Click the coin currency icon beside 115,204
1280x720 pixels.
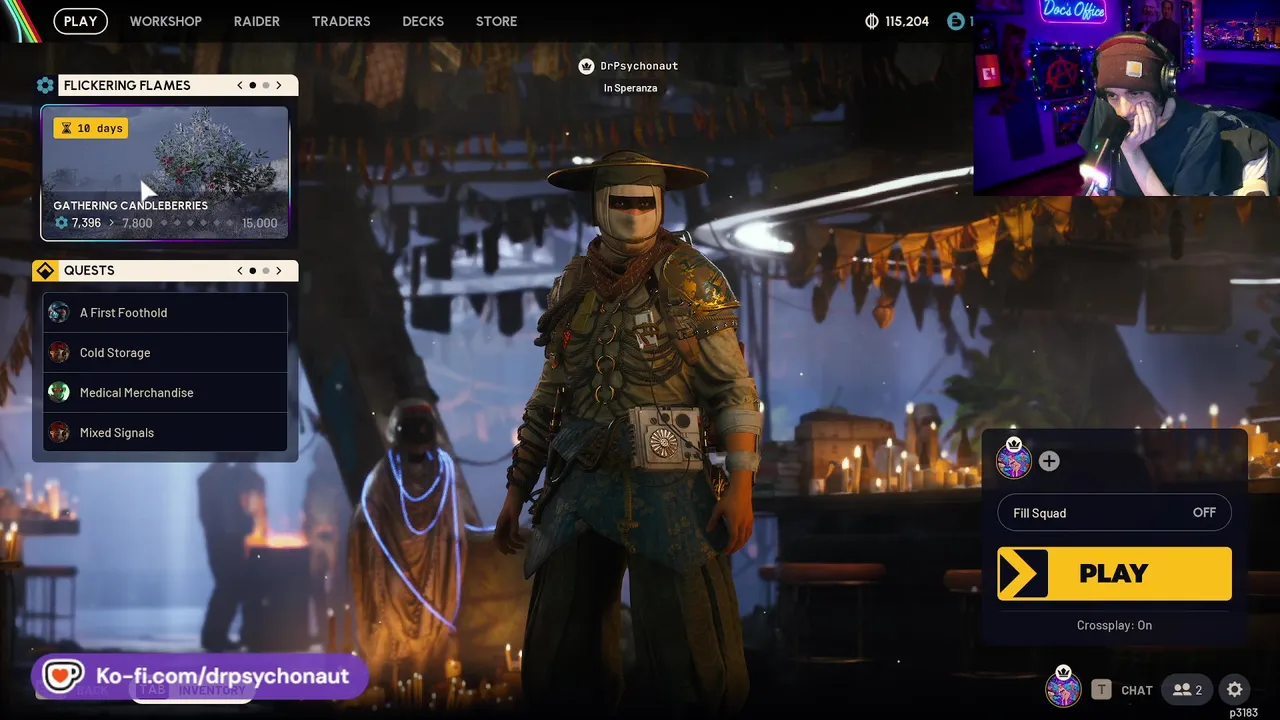pyautogui.click(x=871, y=21)
